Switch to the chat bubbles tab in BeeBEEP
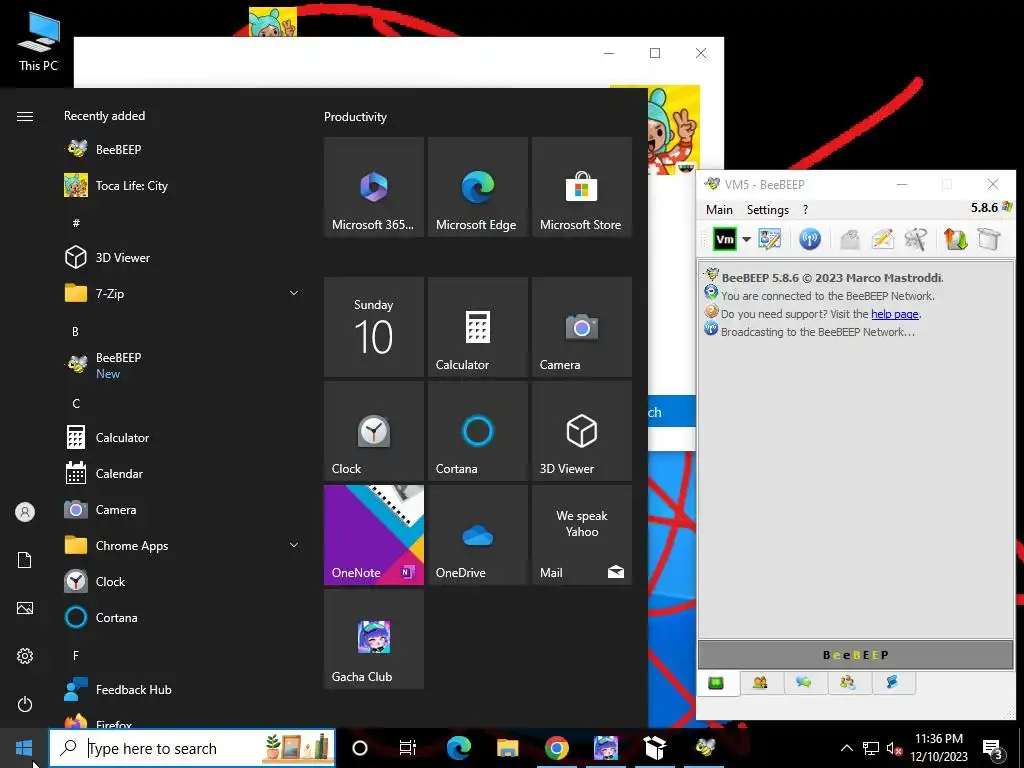The width and height of the screenshot is (1024, 768). 804,683
